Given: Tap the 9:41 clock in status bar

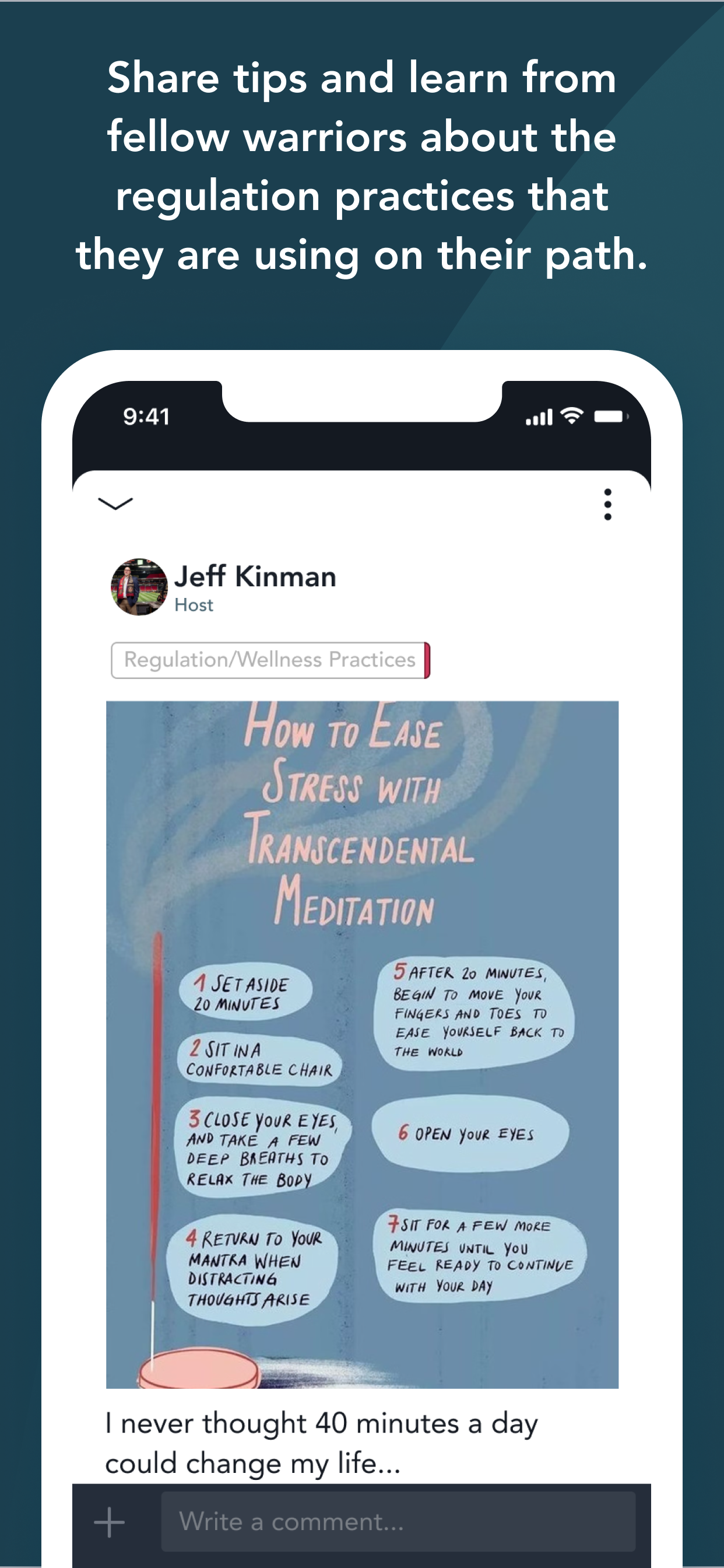Looking at the screenshot, I should point(147,417).
